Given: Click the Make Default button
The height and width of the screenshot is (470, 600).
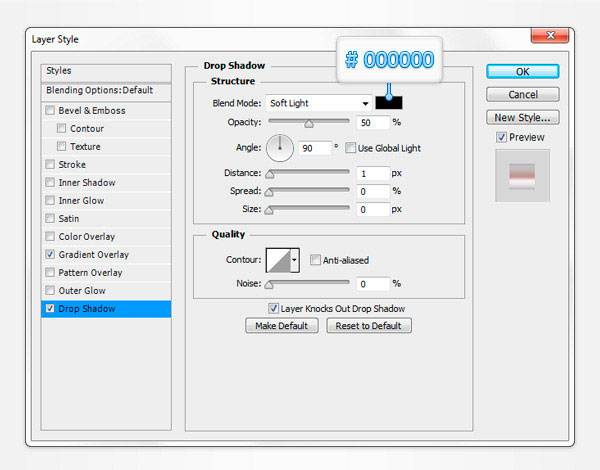Looking at the screenshot, I should (x=282, y=326).
